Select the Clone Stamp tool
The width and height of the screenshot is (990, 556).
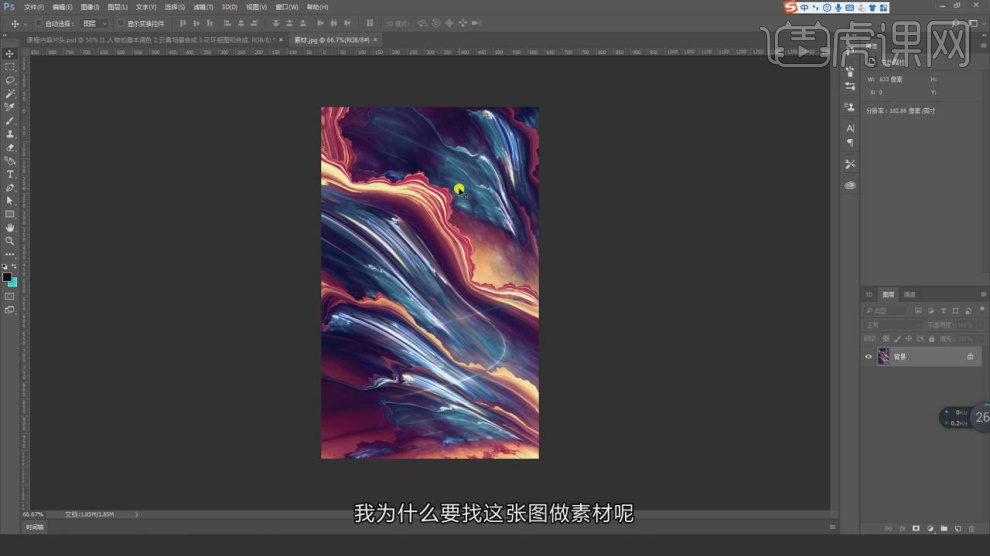(9, 134)
